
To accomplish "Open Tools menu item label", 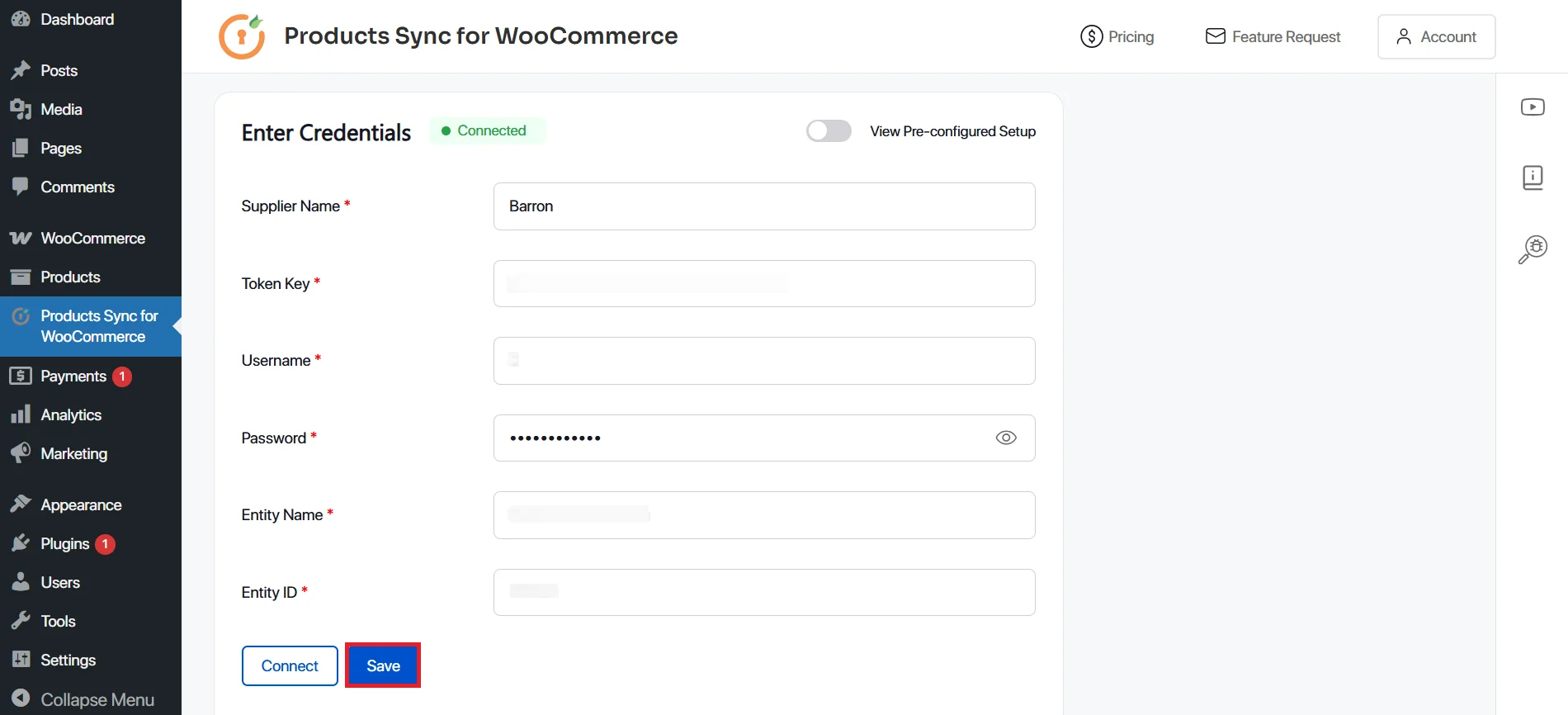I will click(x=58, y=621).
